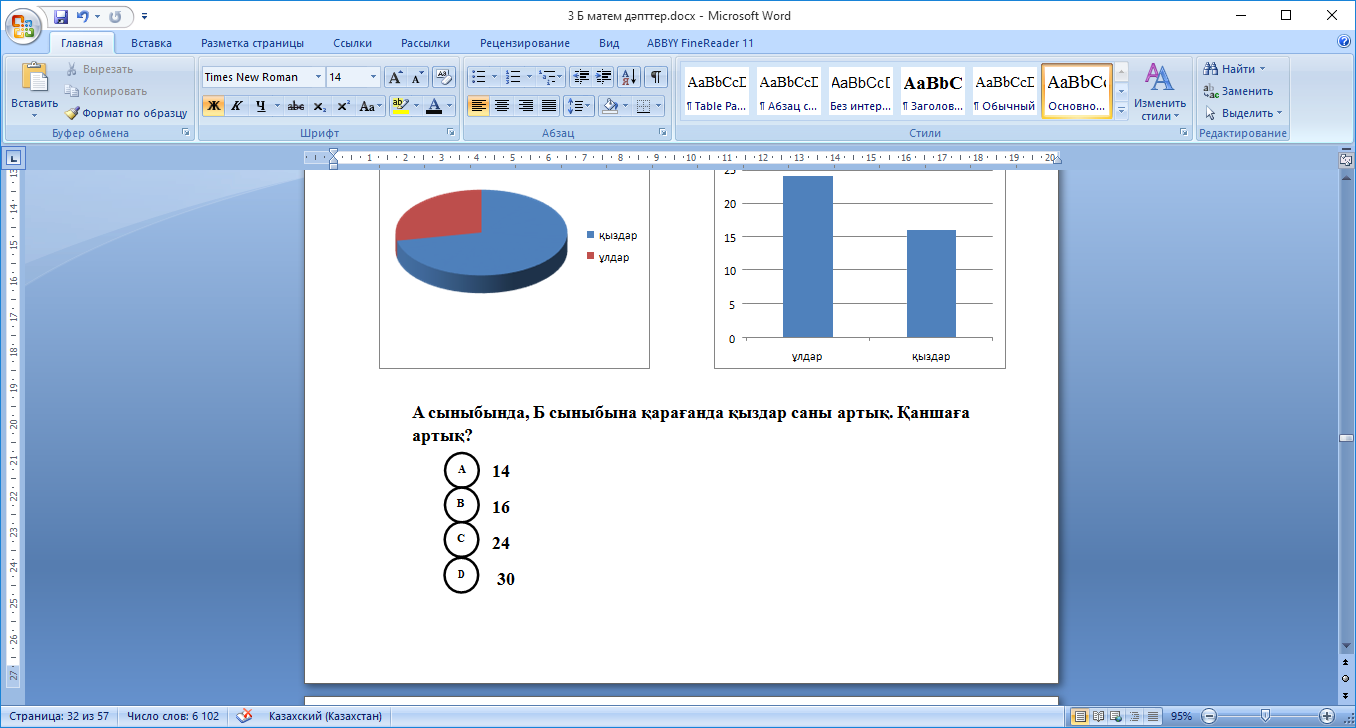Align text right
The width and height of the screenshot is (1356, 728).
click(x=525, y=106)
